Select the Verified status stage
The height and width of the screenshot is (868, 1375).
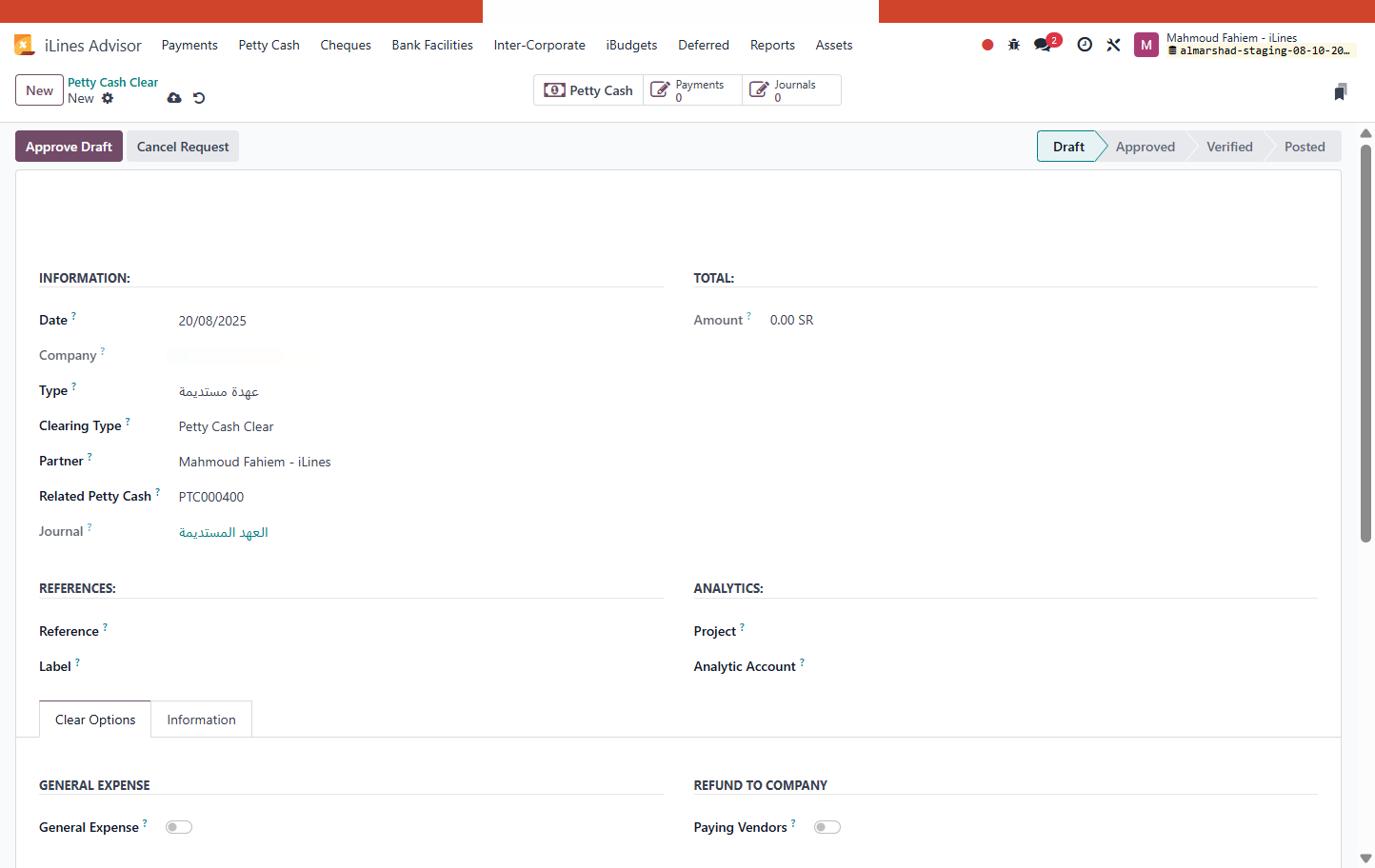[1229, 147]
